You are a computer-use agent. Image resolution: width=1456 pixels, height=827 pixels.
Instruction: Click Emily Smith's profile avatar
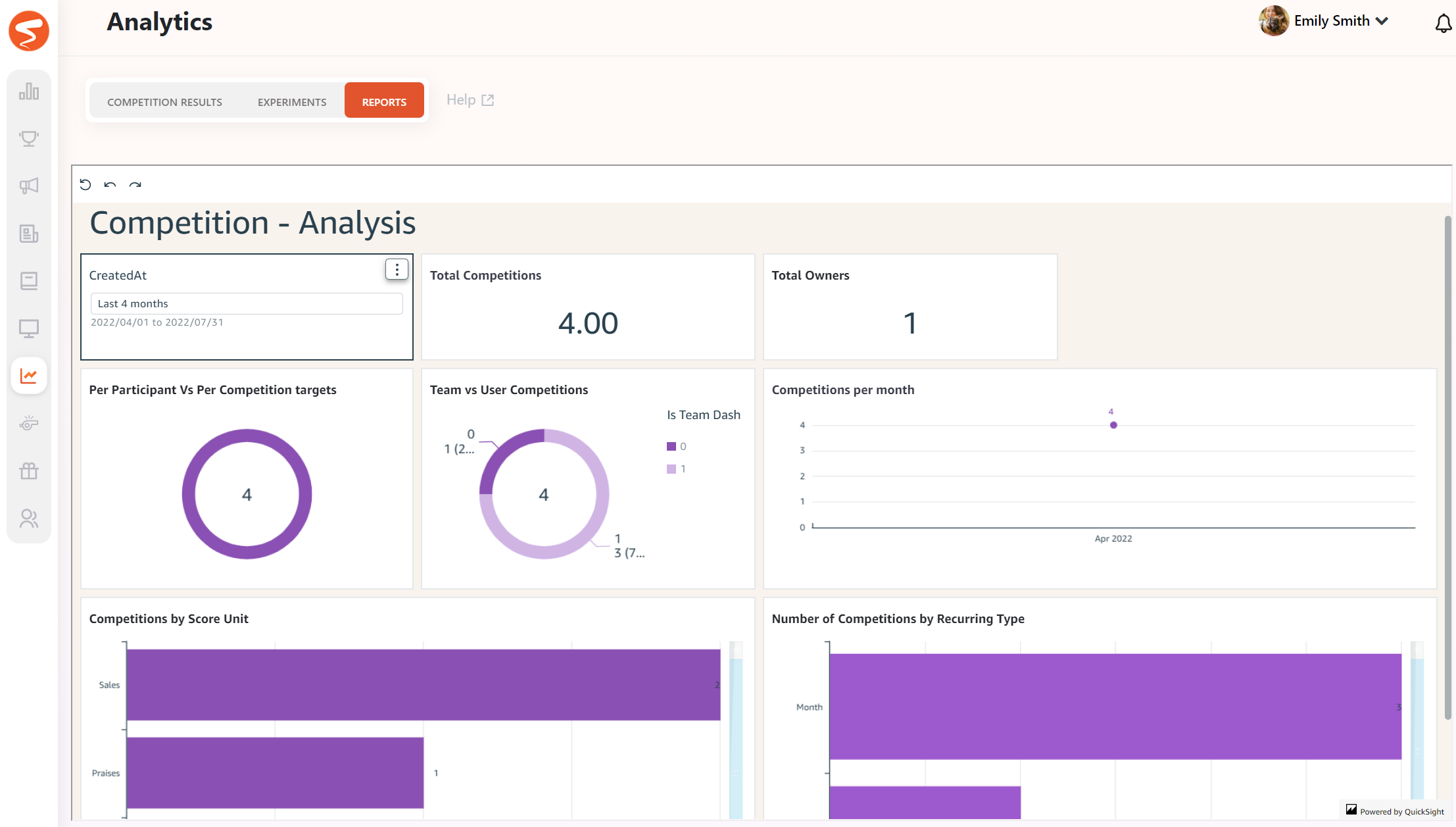click(1274, 21)
